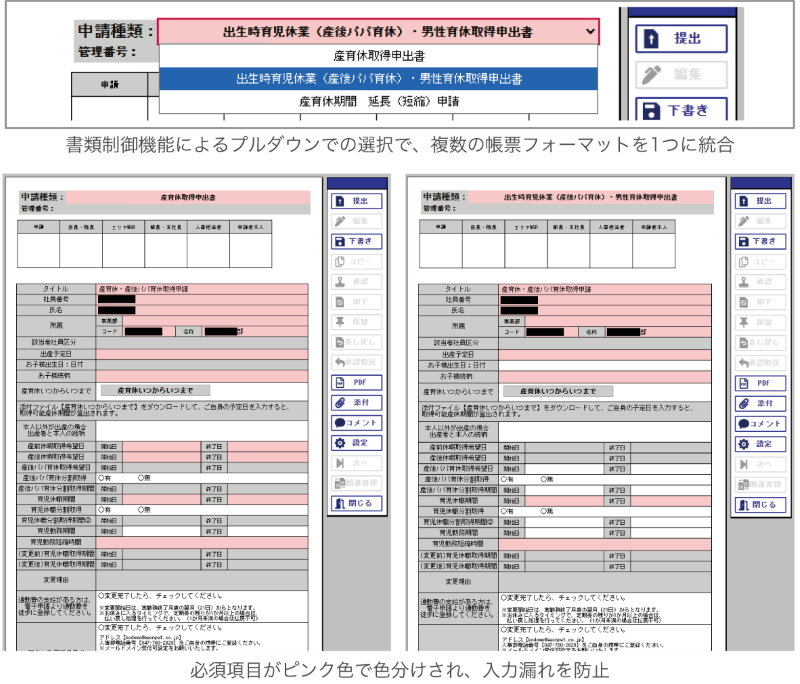The width and height of the screenshot is (800, 684).
Task: Open コメント speech bubble in left form's sidebar
Action: [x=357, y=423]
